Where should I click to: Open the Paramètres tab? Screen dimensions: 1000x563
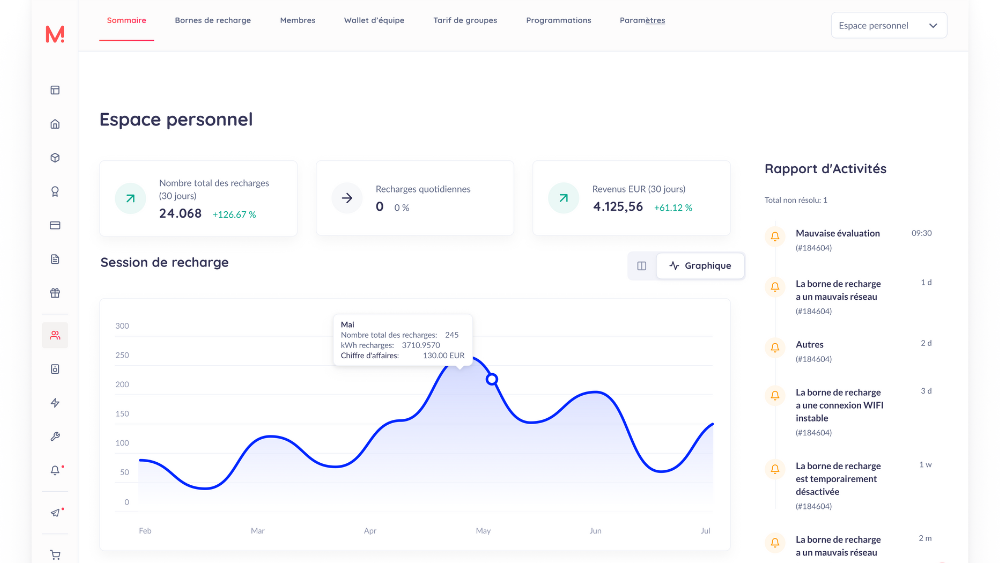(642, 20)
